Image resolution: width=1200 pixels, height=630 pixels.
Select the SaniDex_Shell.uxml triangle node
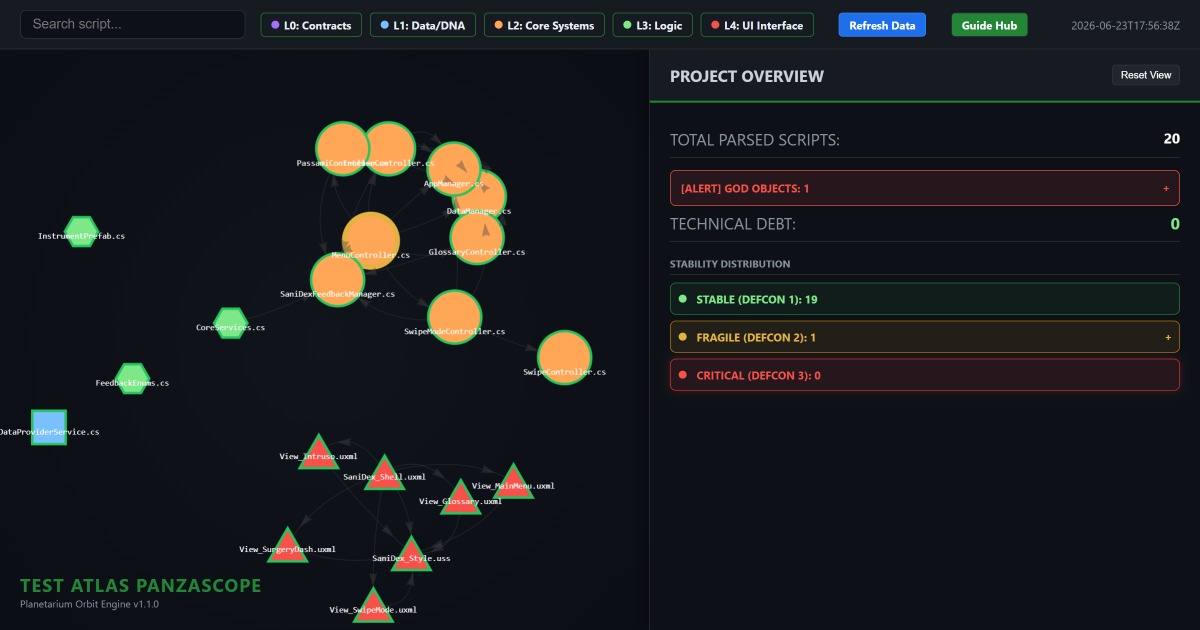tap(384, 473)
